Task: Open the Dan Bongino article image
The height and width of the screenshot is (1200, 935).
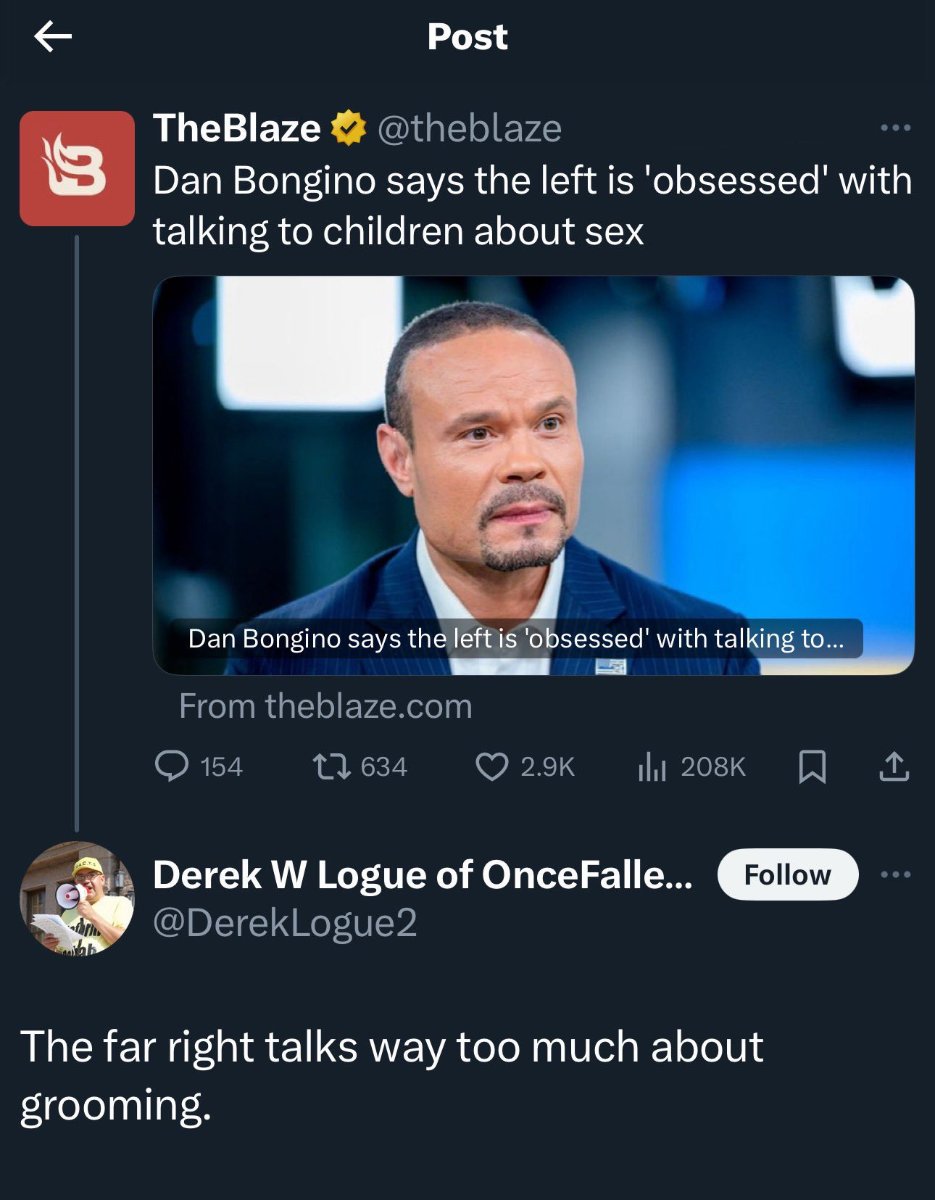Action: tap(533, 450)
